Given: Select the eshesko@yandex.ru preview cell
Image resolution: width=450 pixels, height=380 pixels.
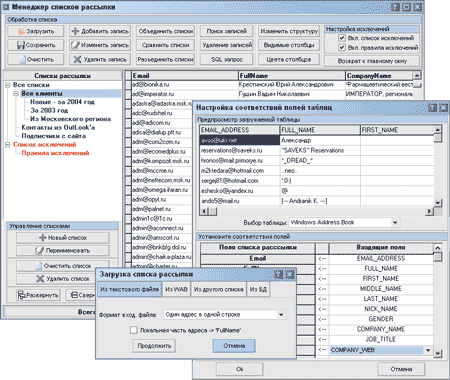Looking at the screenshot, I should 240,191.
